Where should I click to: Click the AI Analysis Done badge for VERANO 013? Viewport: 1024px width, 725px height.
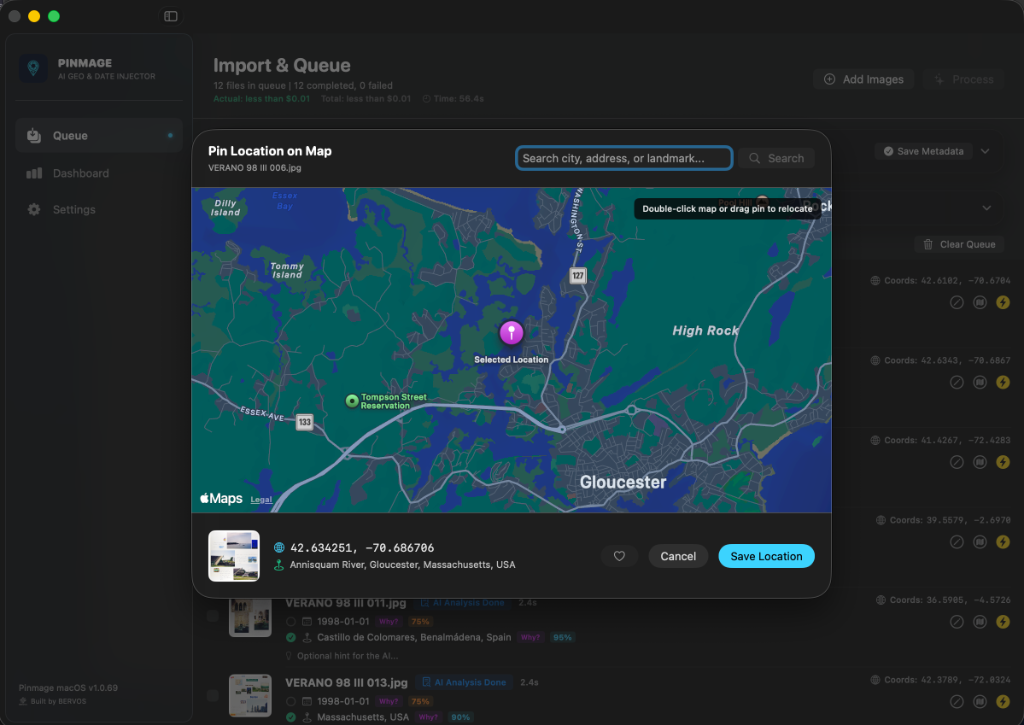pyautogui.click(x=464, y=682)
